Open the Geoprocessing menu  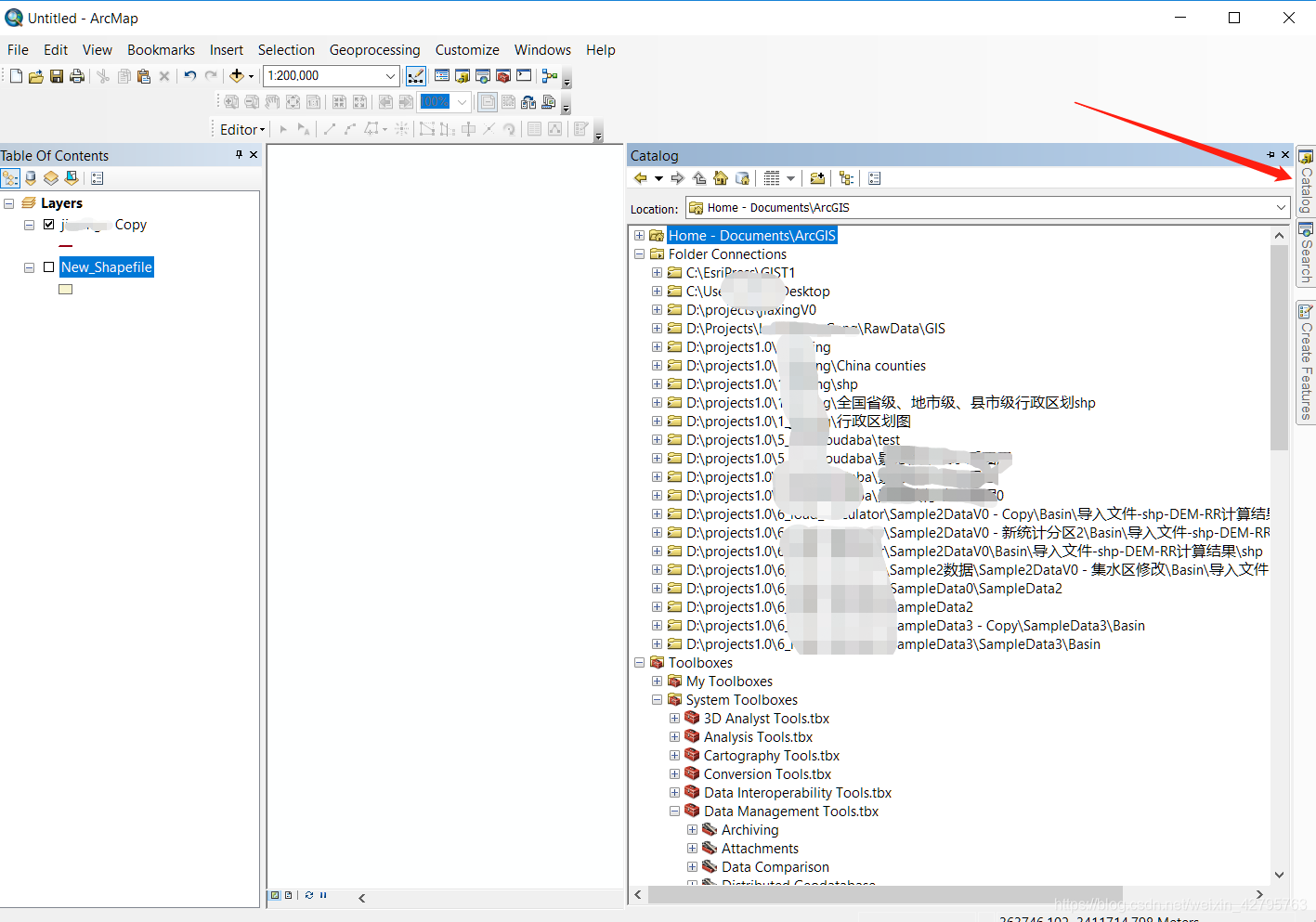[x=374, y=50]
